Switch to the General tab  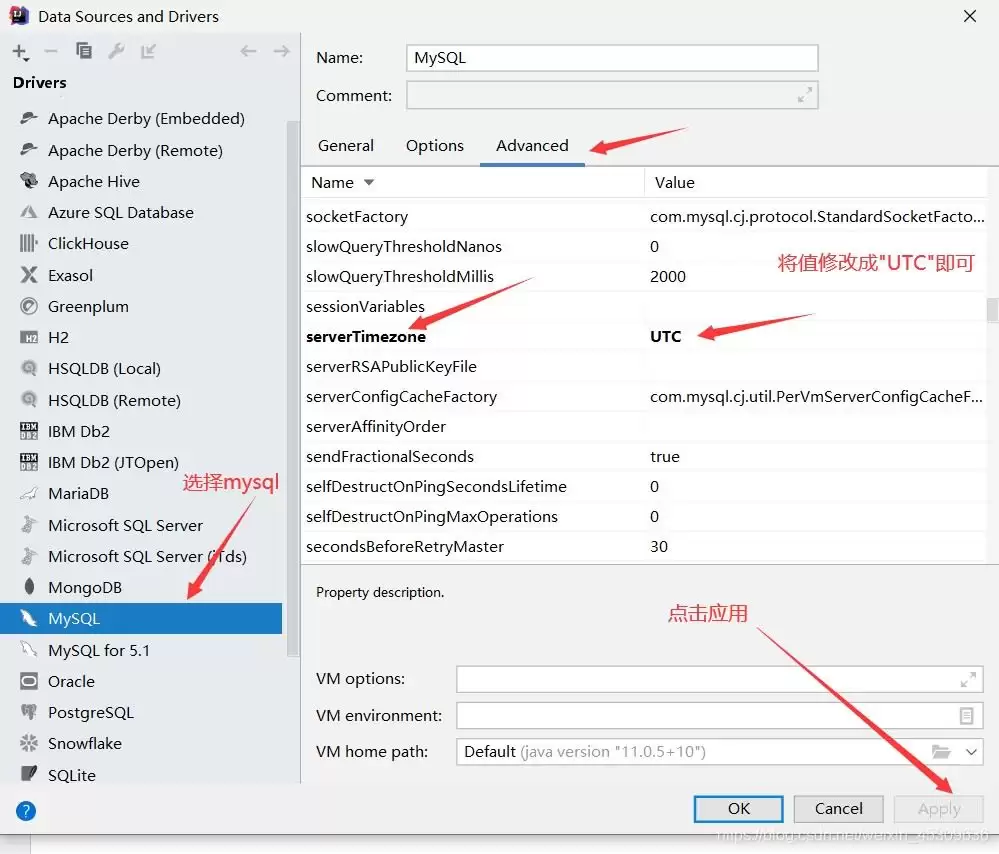pos(345,146)
